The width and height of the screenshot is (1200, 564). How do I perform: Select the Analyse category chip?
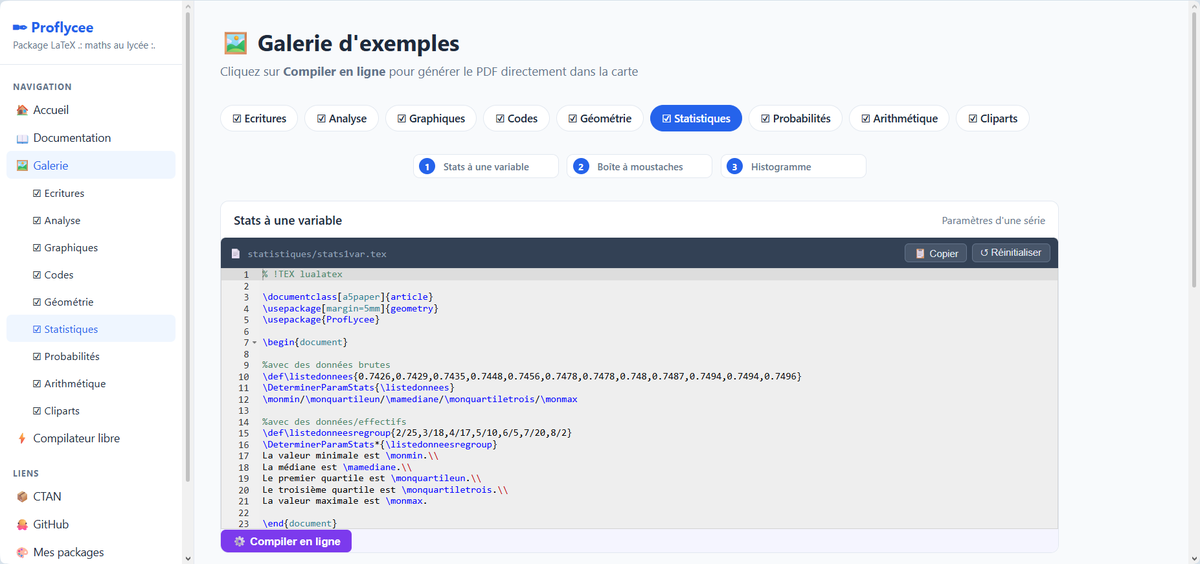341,118
